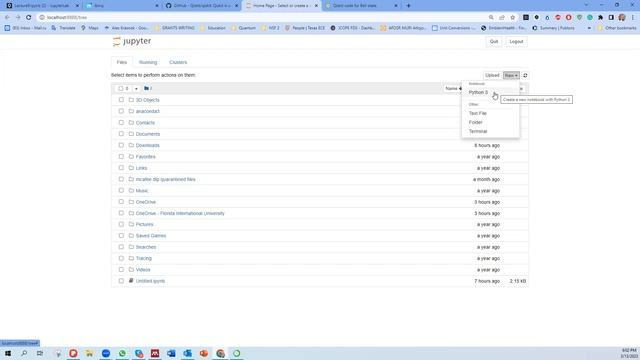Switch to the Clusters tab
This screenshot has height=360, width=640.
[x=178, y=62]
